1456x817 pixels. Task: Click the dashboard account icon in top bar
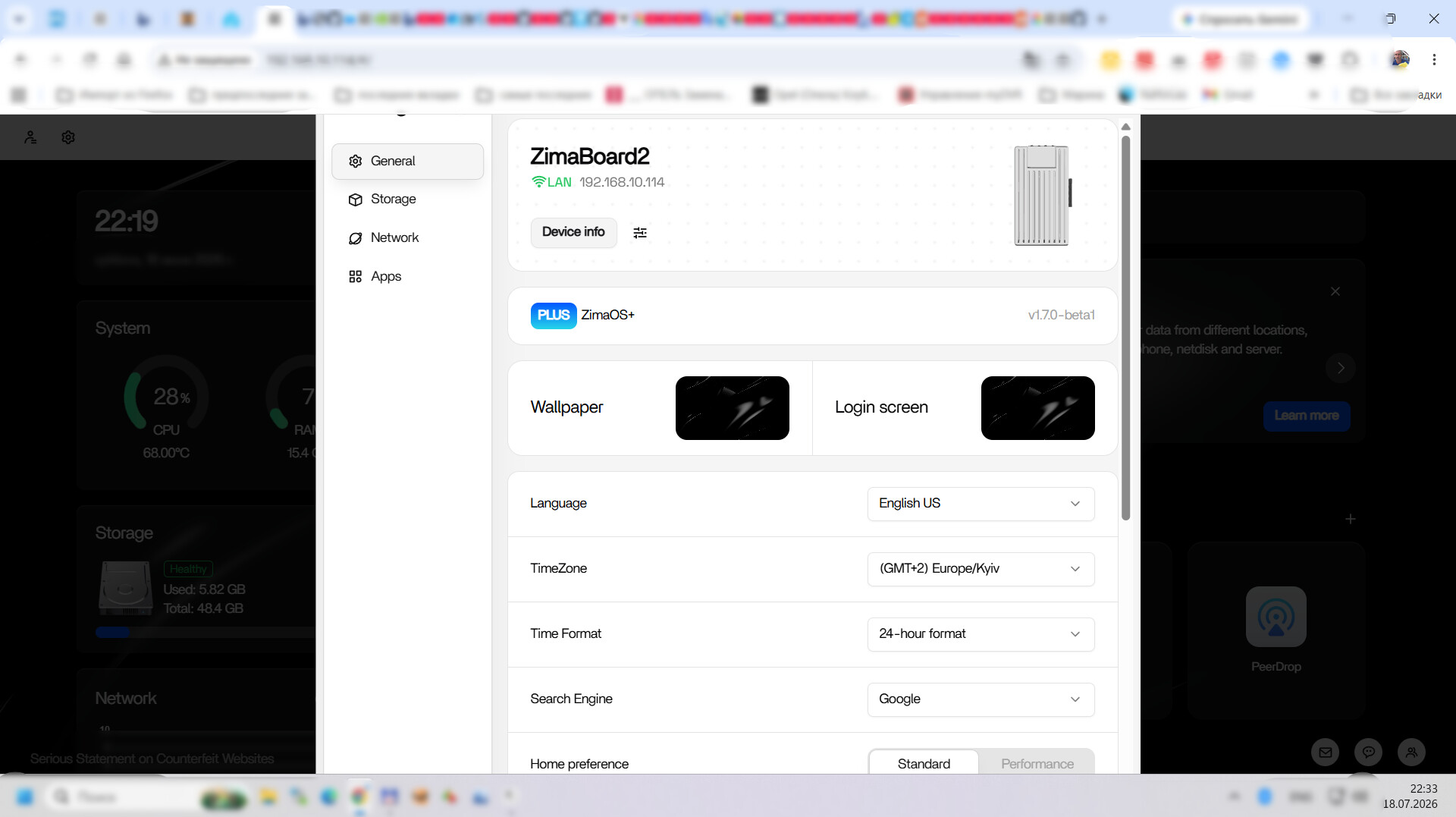tap(30, 137)
